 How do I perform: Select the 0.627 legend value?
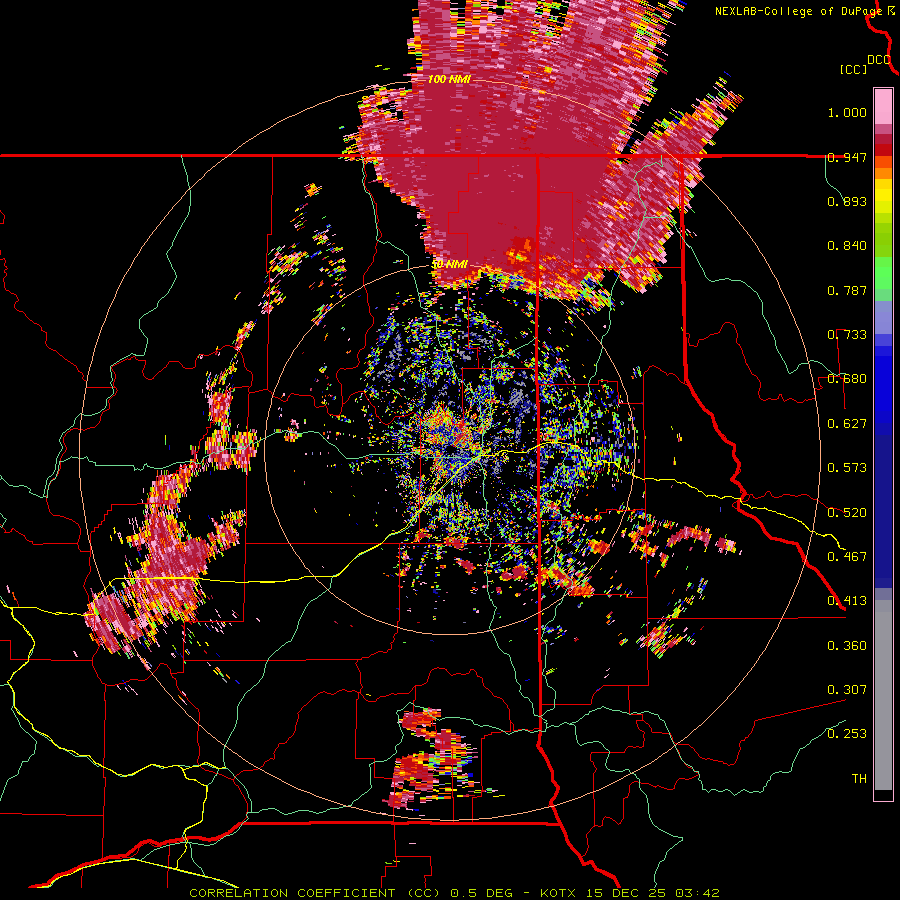tap(847, 424)
